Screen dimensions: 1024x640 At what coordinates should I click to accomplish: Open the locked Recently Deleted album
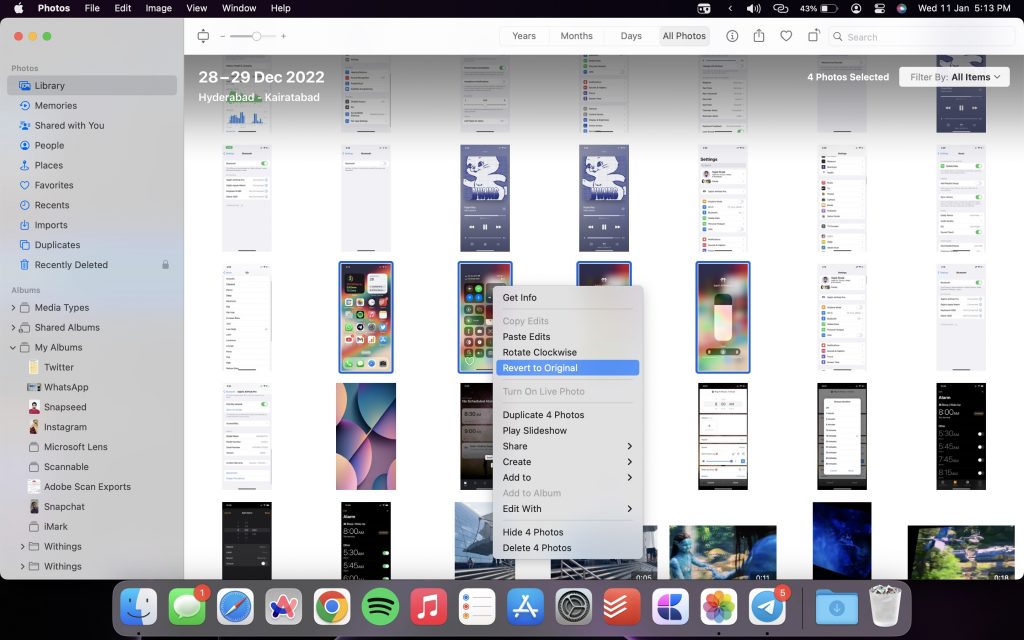(x=73, y=265)
